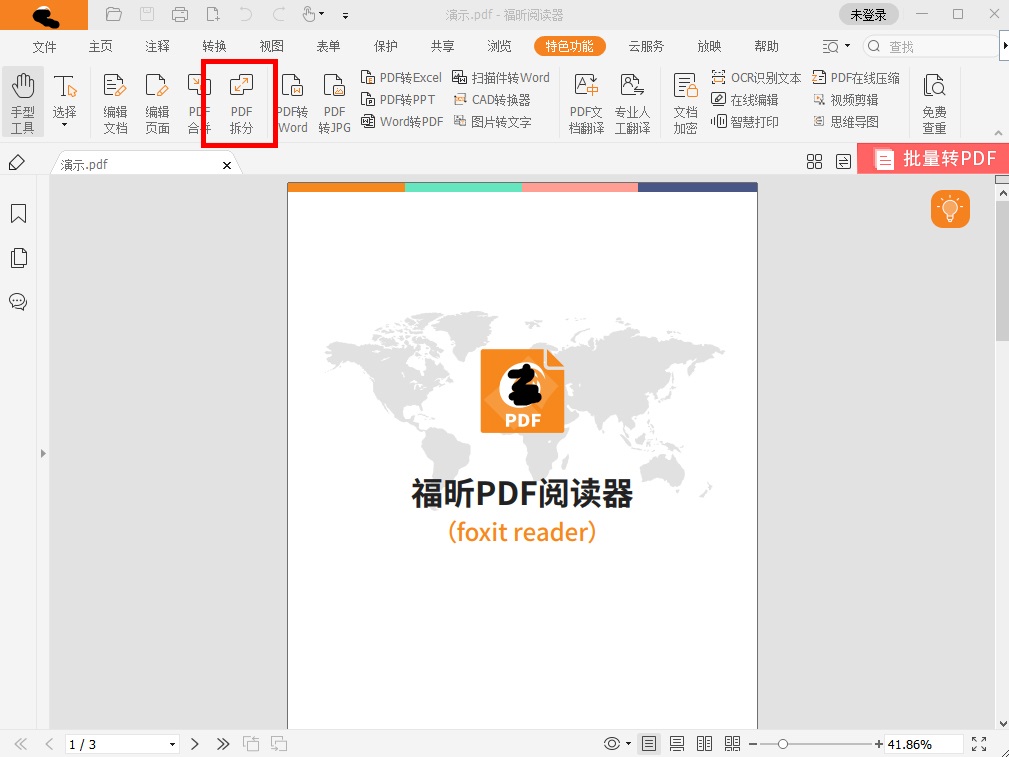This screenshot has height=757, width=1009.
Task: Open smart print (智慧打印)
Action: click(745, 122)
